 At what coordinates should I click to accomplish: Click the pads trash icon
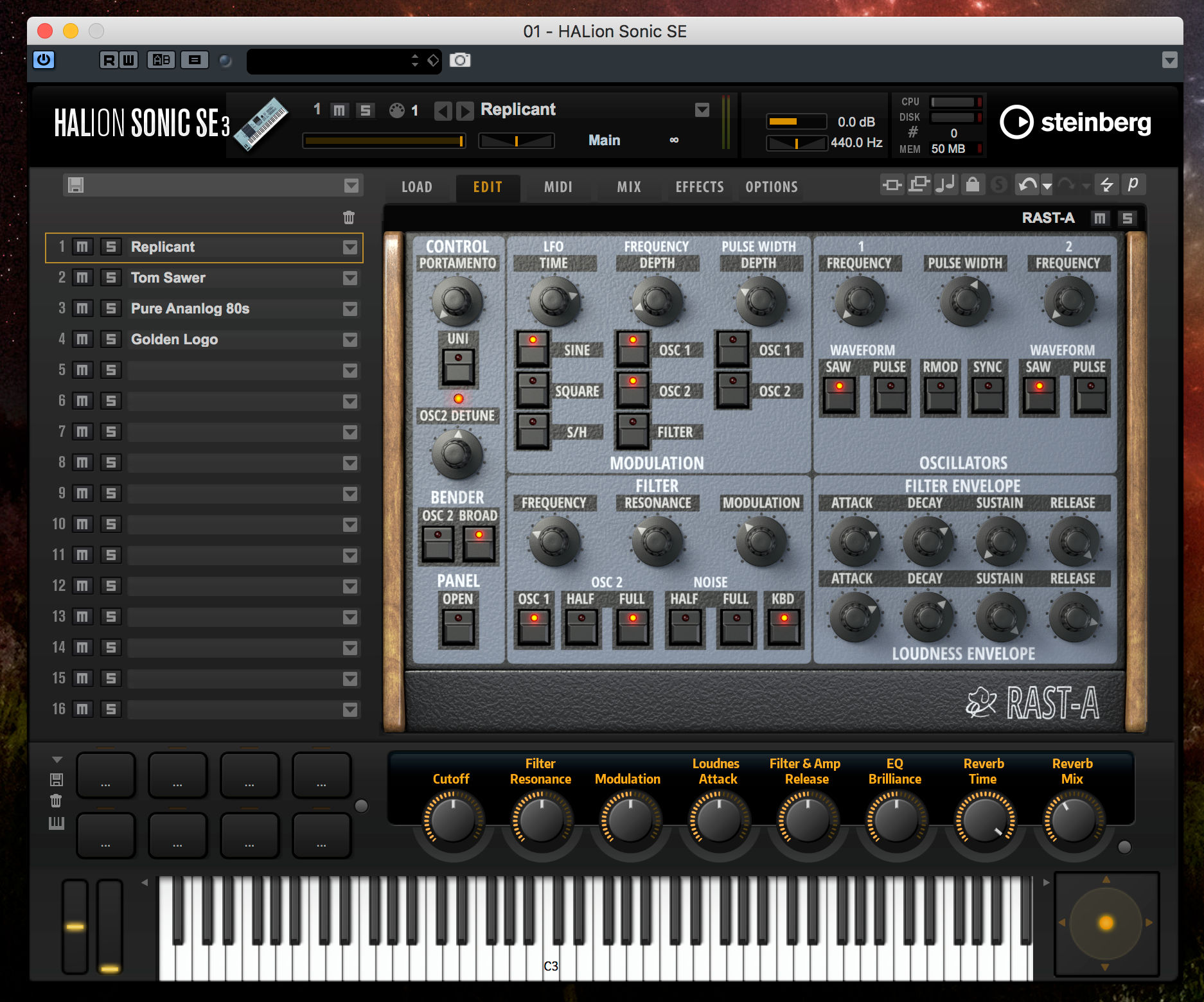tap(57, 801)
